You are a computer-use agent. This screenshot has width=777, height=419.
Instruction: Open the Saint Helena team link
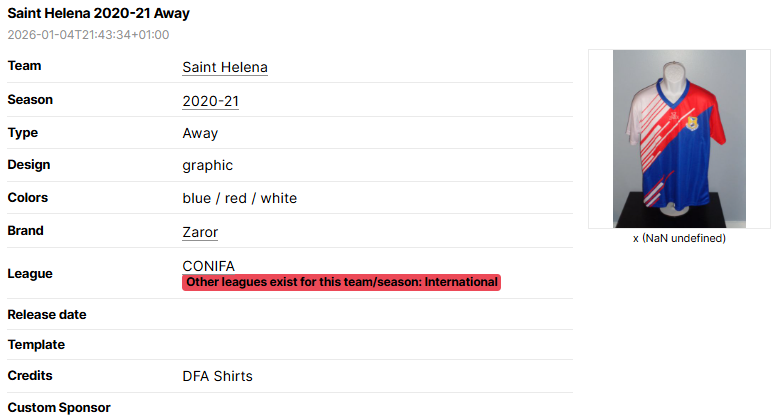coord(224,67)
